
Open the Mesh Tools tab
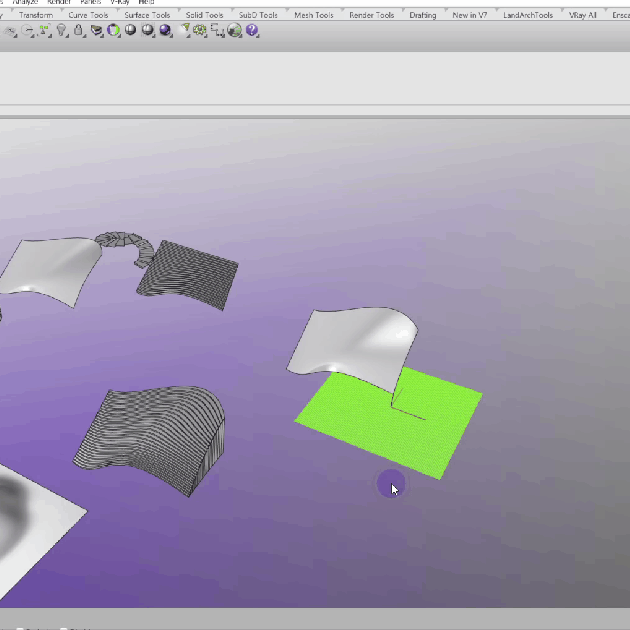coord(313,15)
